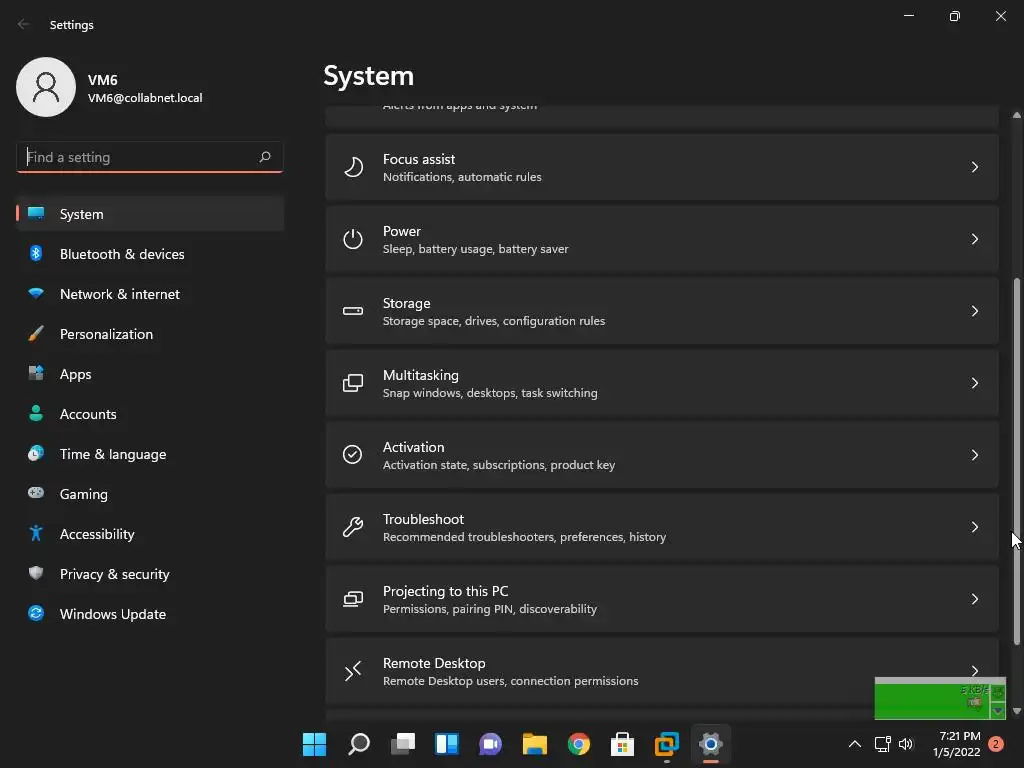The height and width of the screenshot is (768, 1024).
Task: Open the notification badge showing 2
Action: [995, 744]
